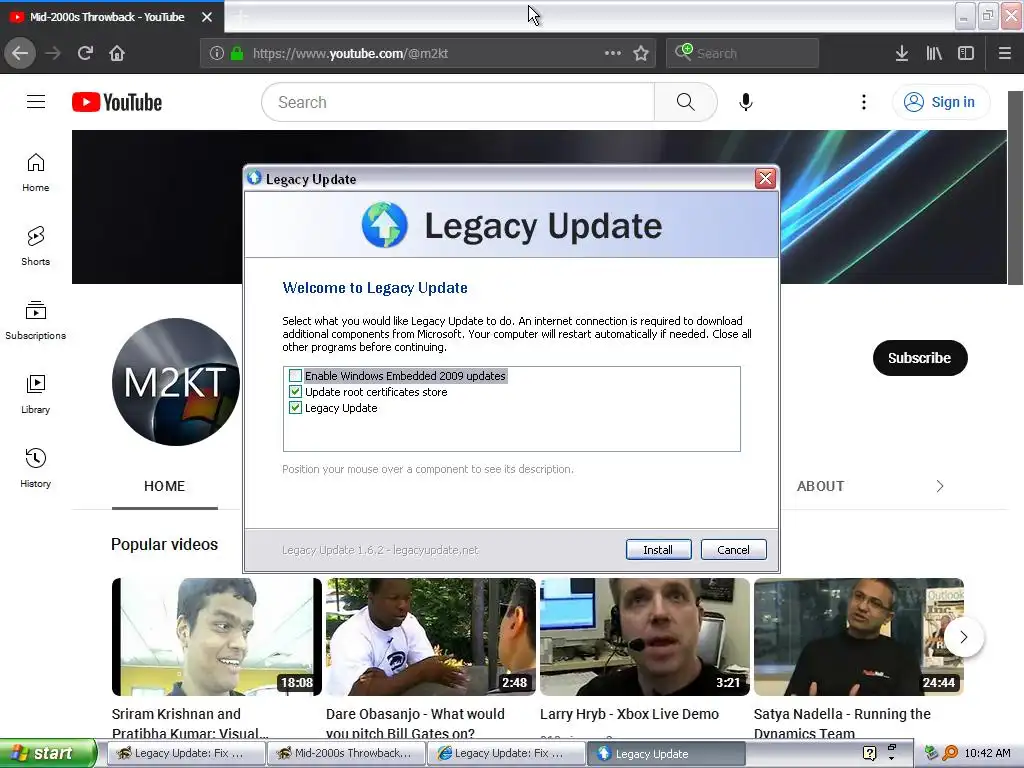Click the taskbar clock showing 10:42 AM

point(987,753)
